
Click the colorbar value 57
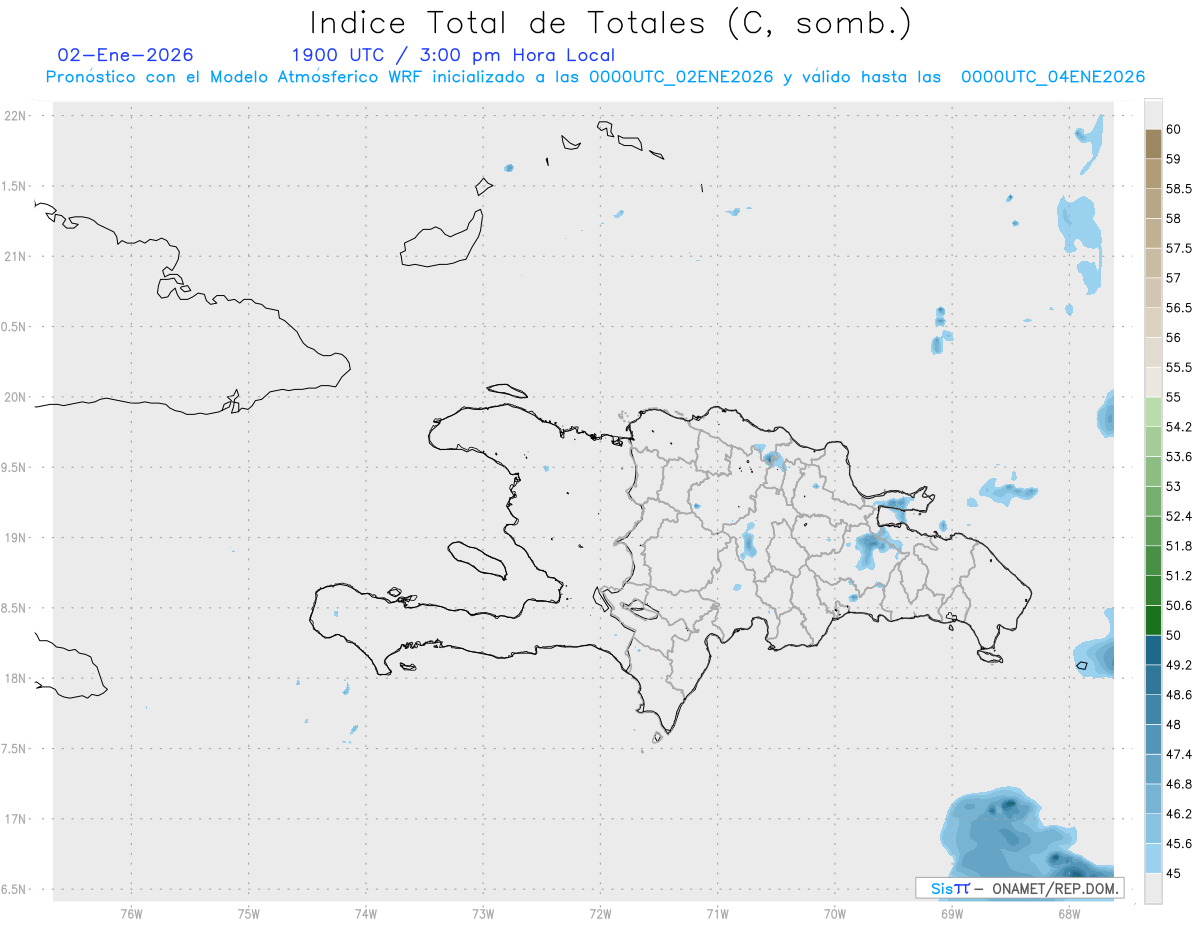tap(1173, 278)
